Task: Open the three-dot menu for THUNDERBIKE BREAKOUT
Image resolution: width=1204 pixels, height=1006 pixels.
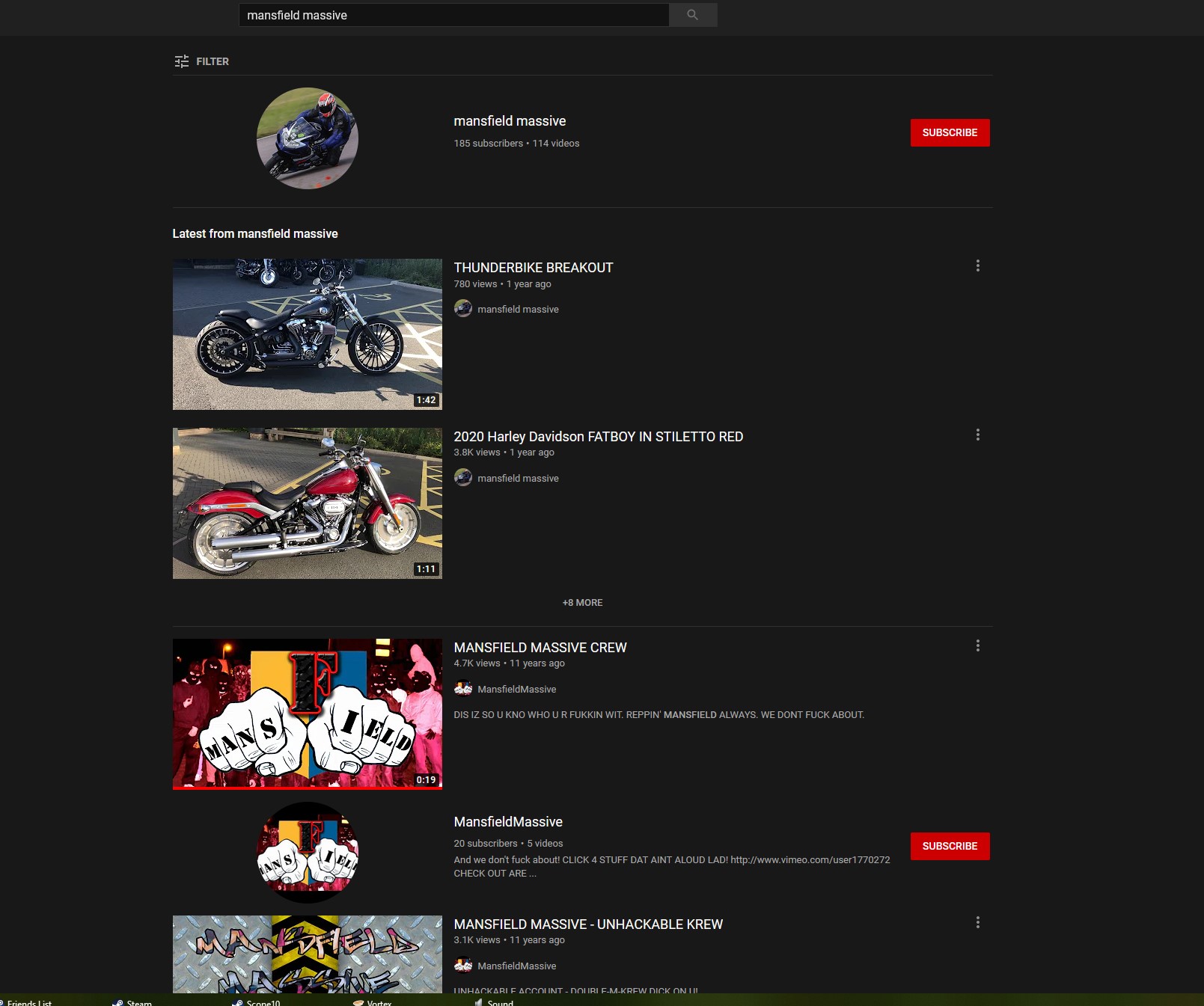Action: point(977,266)
